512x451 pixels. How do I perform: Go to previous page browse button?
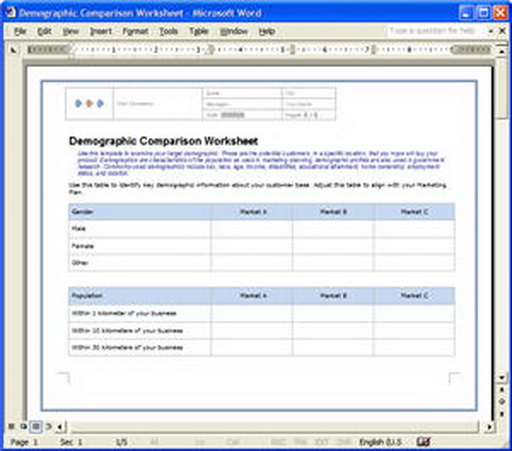tap(502, 390)
